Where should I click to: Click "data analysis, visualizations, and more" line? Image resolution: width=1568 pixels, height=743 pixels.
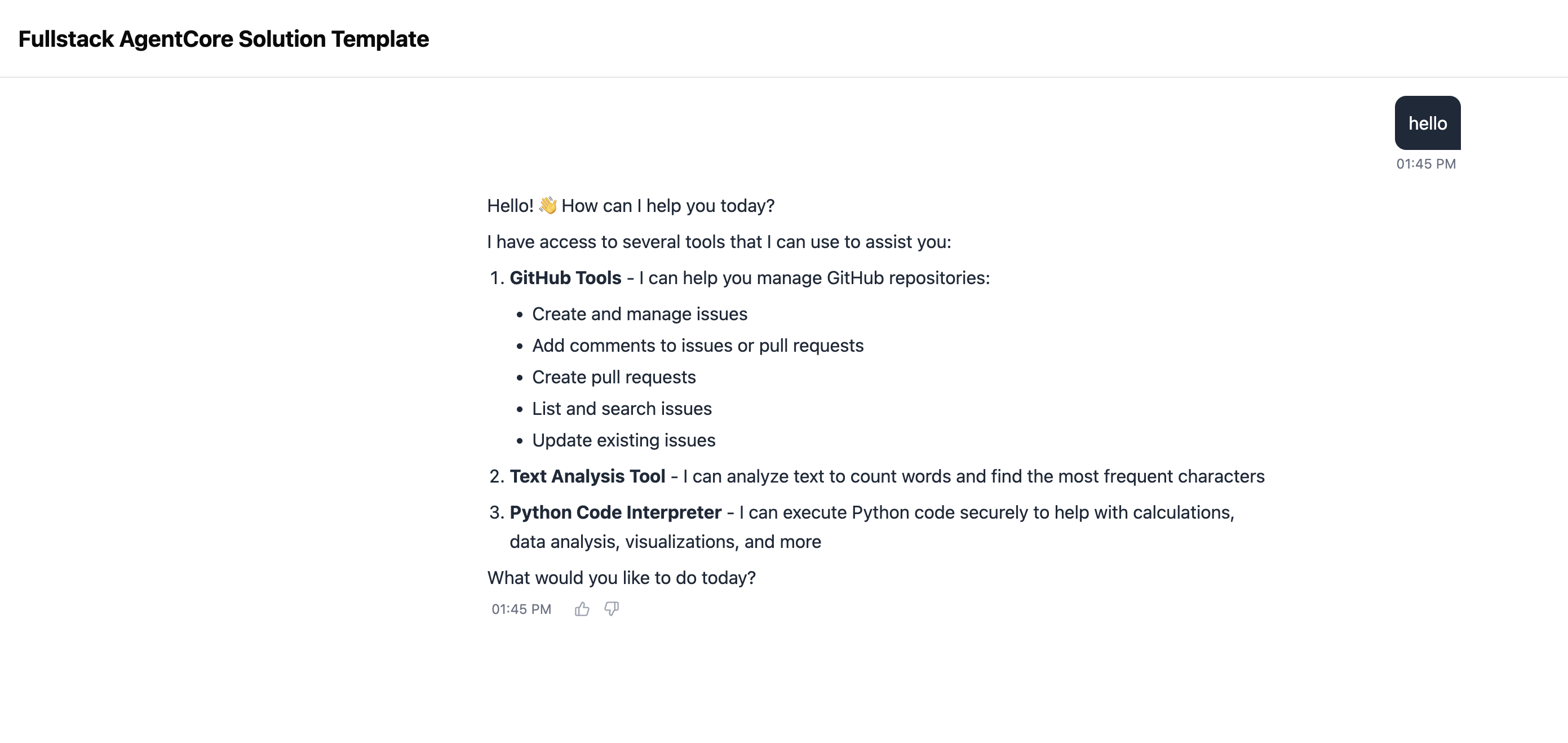(x=665, y=541)
